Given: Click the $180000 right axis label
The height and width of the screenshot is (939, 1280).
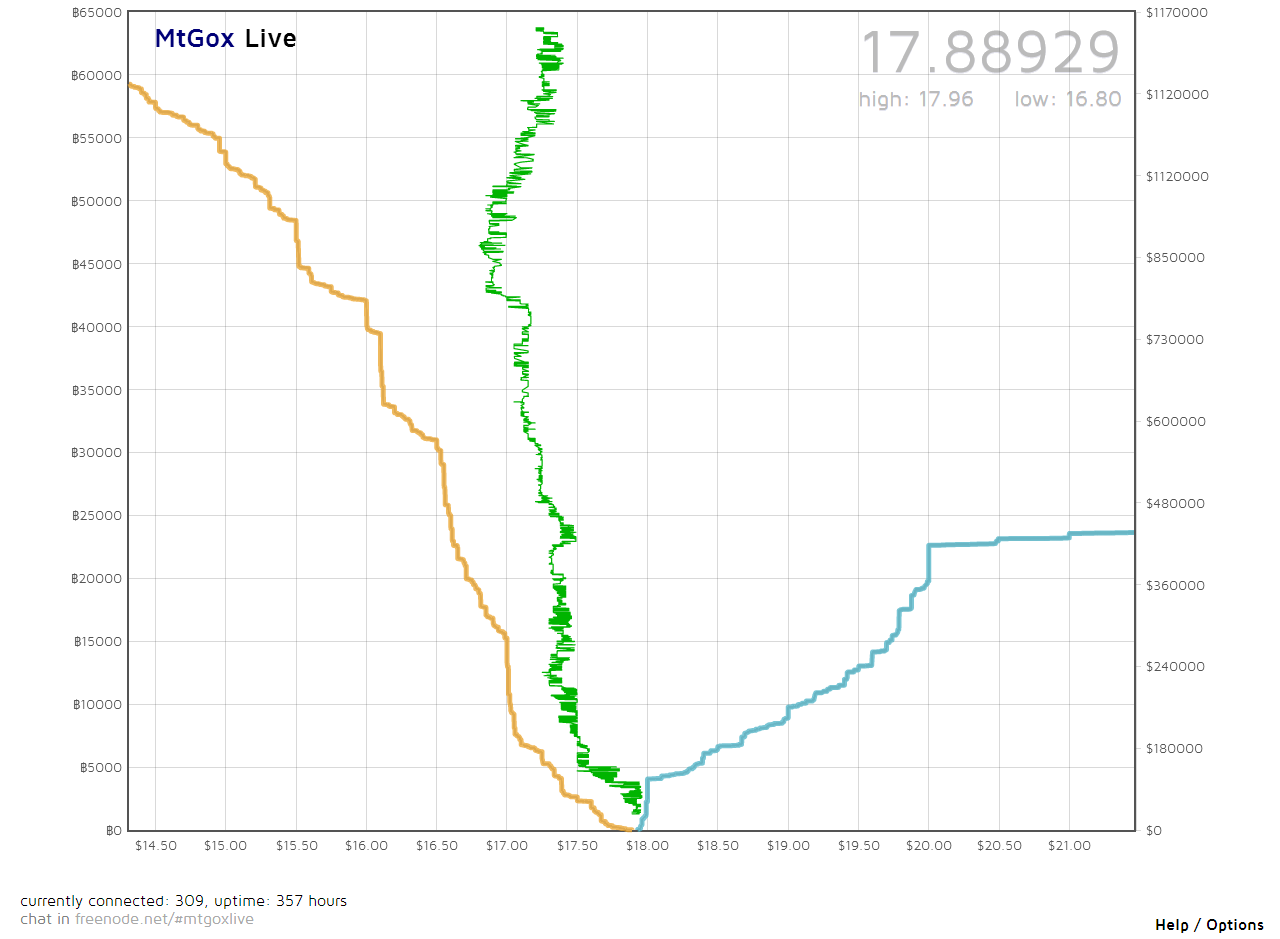Looking at the screenshot, I should [1175, 749].
